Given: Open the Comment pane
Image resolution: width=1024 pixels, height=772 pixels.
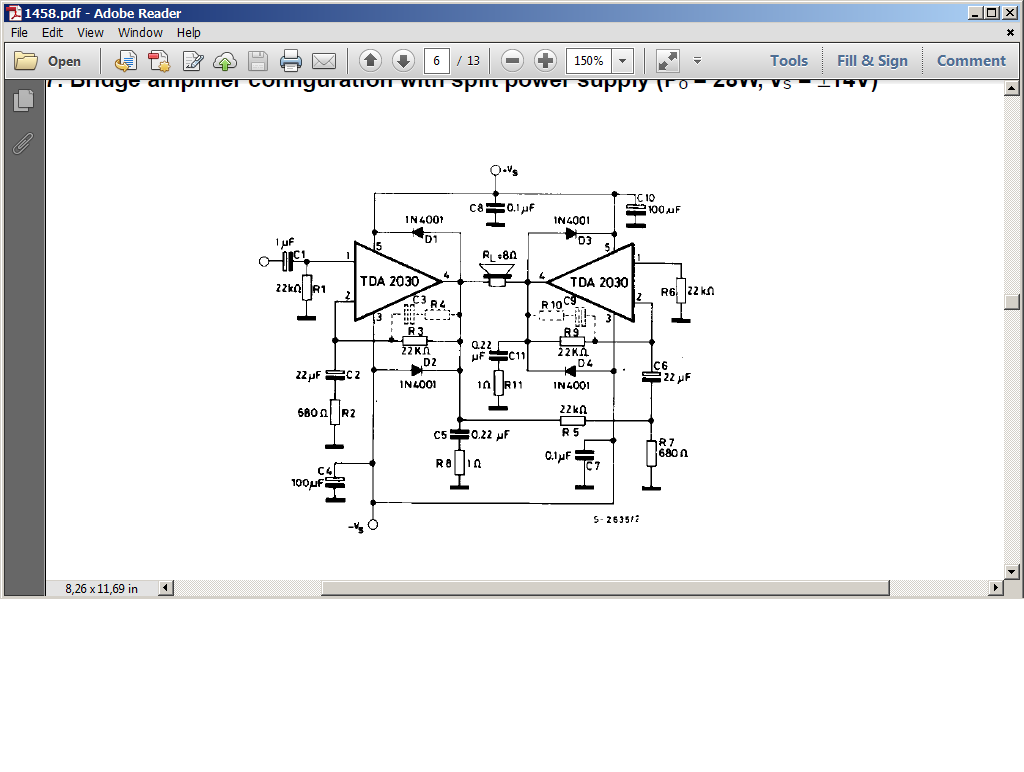Looking at the screenshot, I should (x=972, y=61).
